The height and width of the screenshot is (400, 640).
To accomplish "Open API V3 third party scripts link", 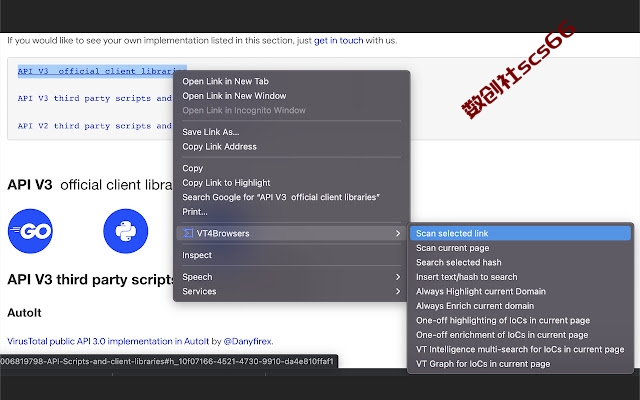I will click(95, 98).
